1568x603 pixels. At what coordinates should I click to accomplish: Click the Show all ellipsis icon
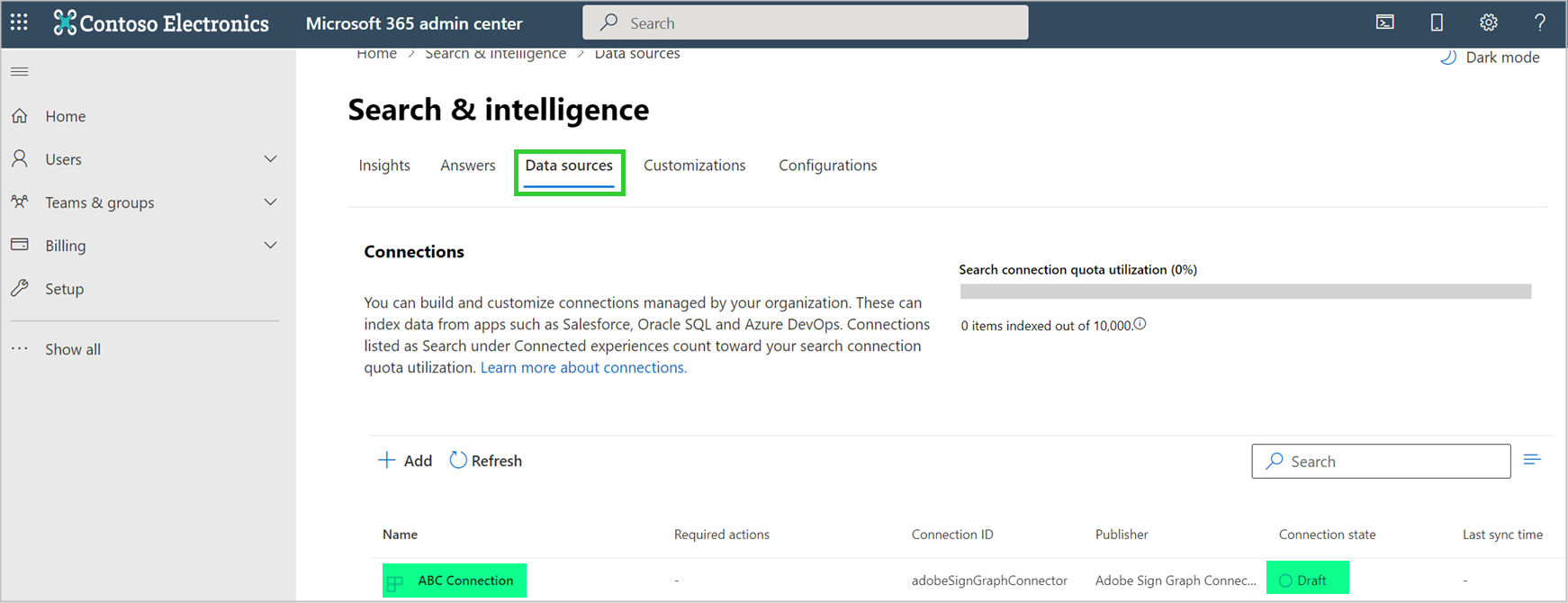pyautogui.click(x=20, y=348)
